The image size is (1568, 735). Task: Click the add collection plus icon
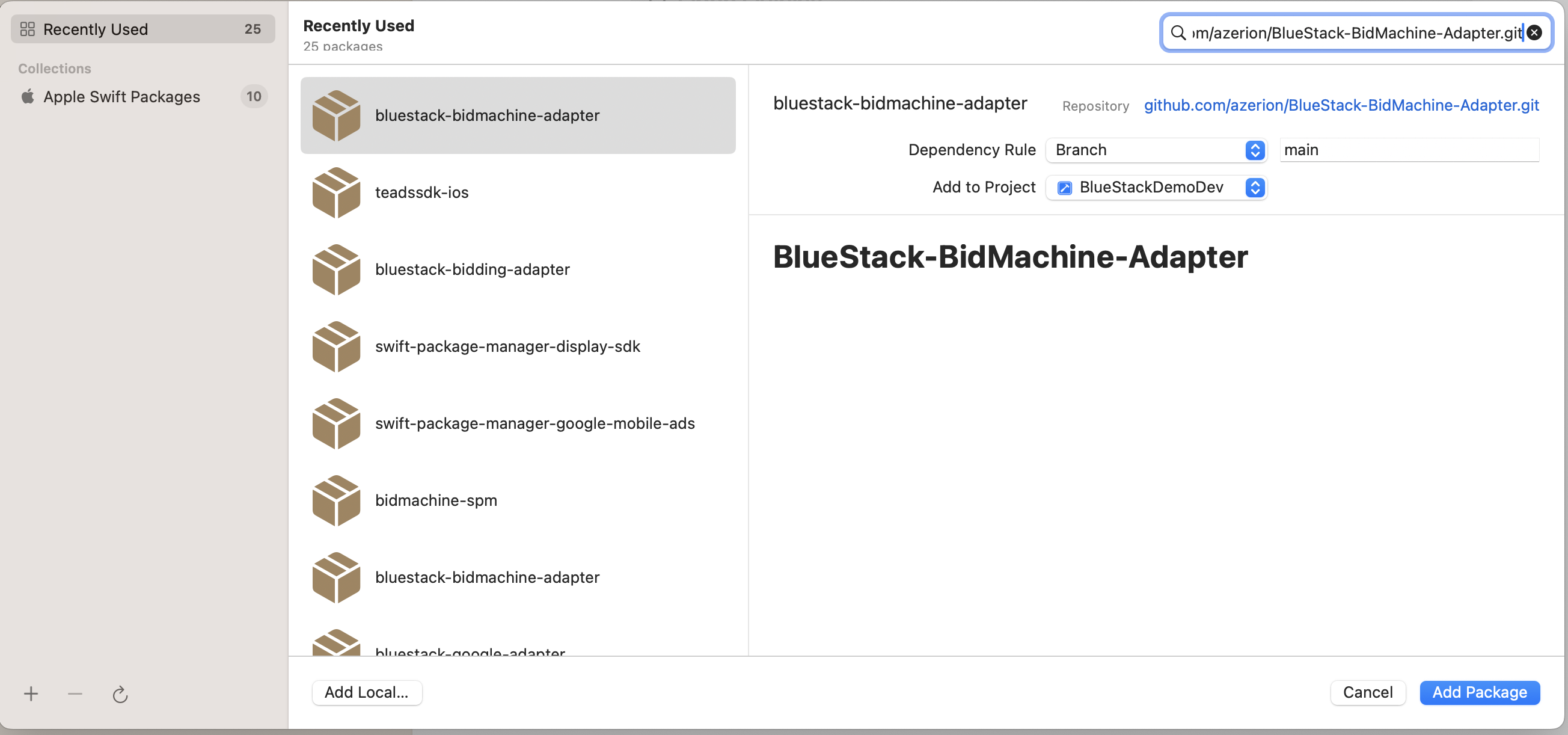click(31, 693)
